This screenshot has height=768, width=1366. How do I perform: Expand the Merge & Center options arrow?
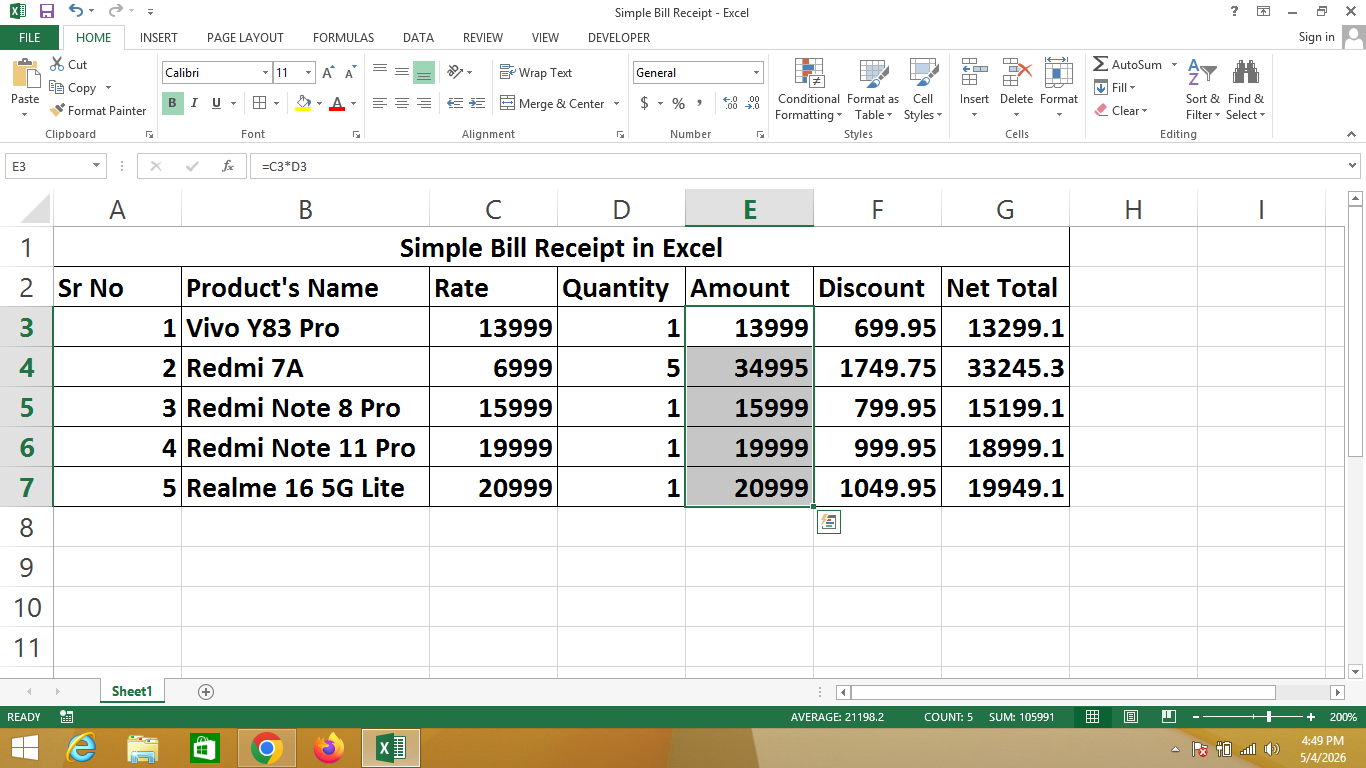click(x=616, y=104)
